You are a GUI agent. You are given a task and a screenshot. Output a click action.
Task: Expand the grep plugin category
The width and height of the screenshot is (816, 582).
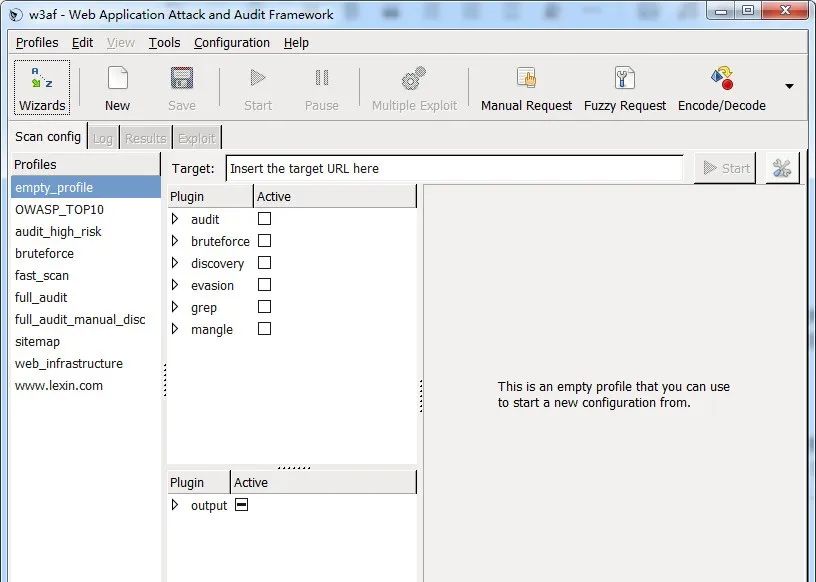(176, 307)
